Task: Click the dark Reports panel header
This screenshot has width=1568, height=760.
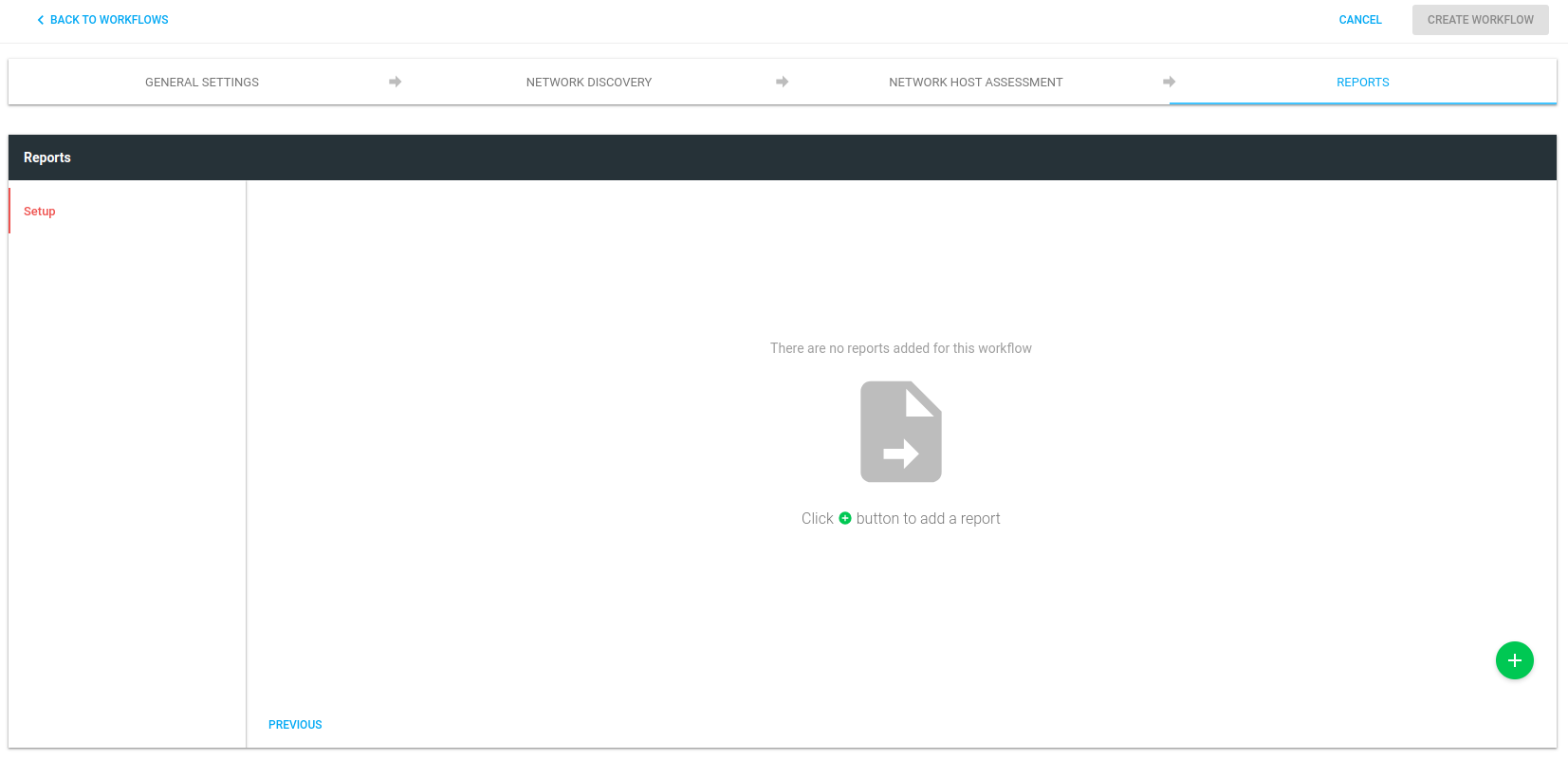Action: tap(782, 158)
